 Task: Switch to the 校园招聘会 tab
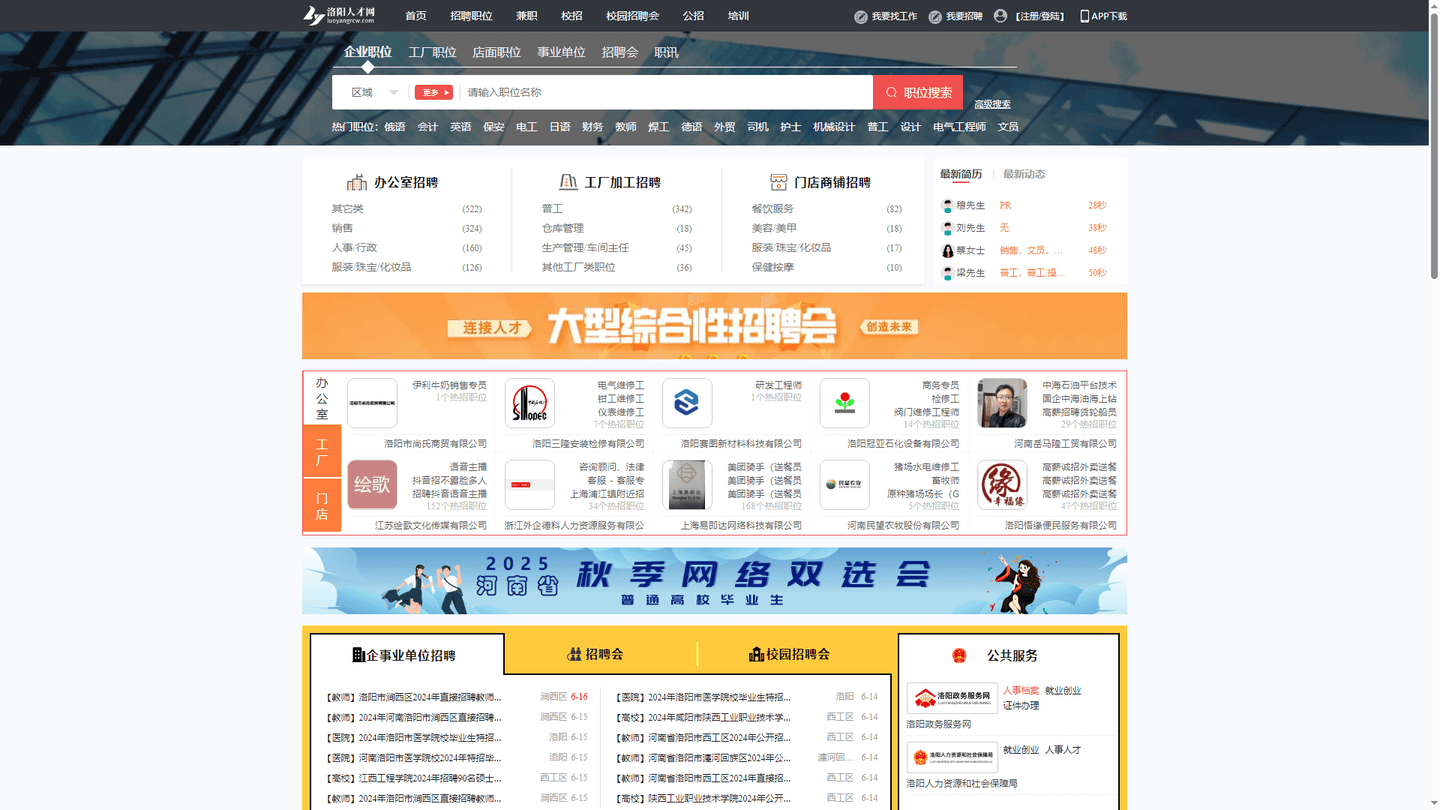[x=789, y=654]
